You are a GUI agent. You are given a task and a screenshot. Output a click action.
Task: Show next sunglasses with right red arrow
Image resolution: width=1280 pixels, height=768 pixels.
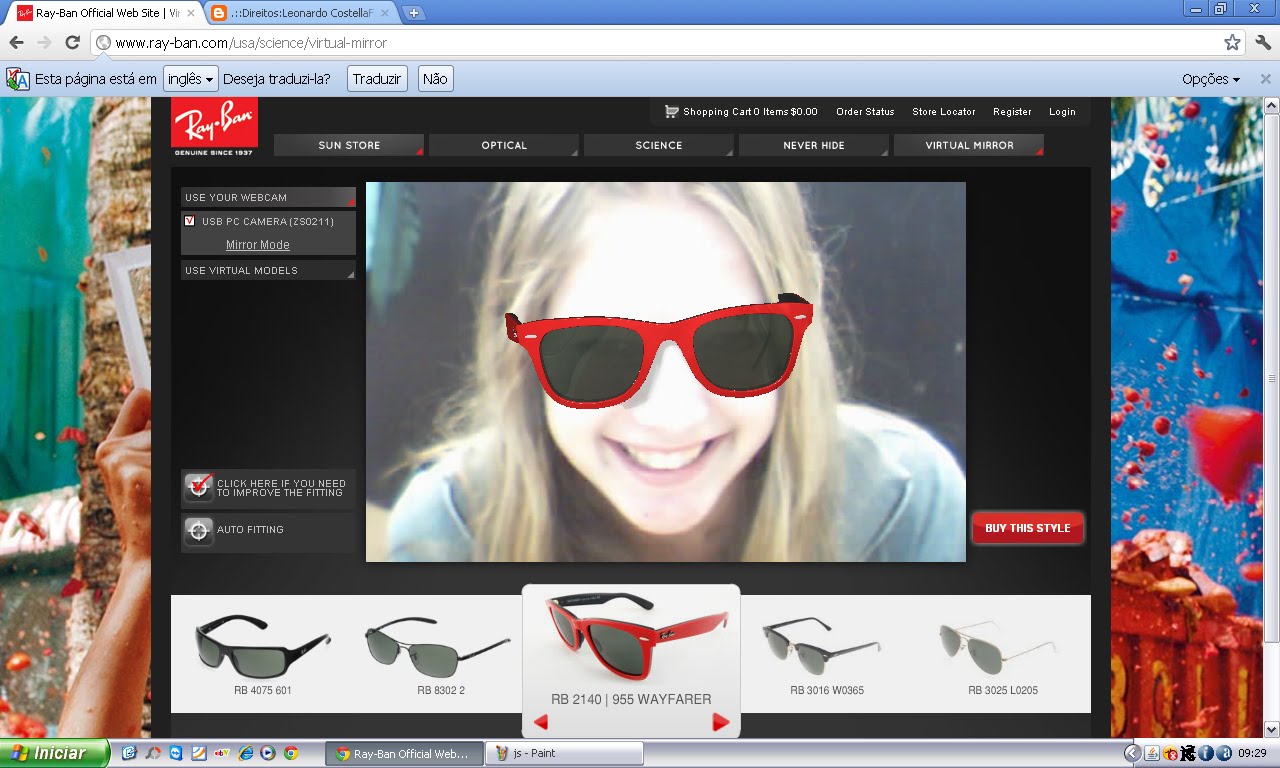(720, 722)
